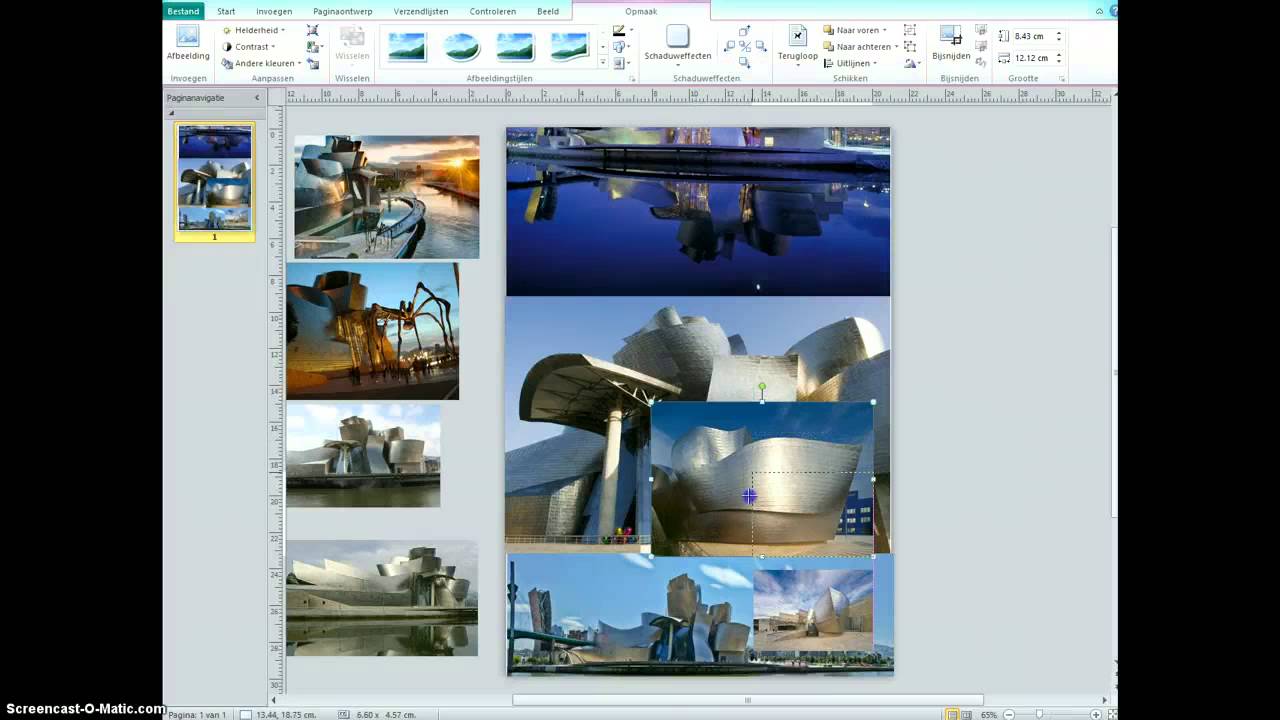Switch to the Verzendlijsten tab
This screenshot has height=720, width=1280.
[x=421, y=11]
